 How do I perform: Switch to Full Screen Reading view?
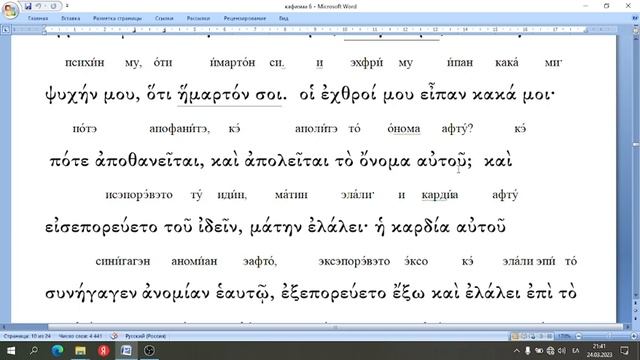524,336
